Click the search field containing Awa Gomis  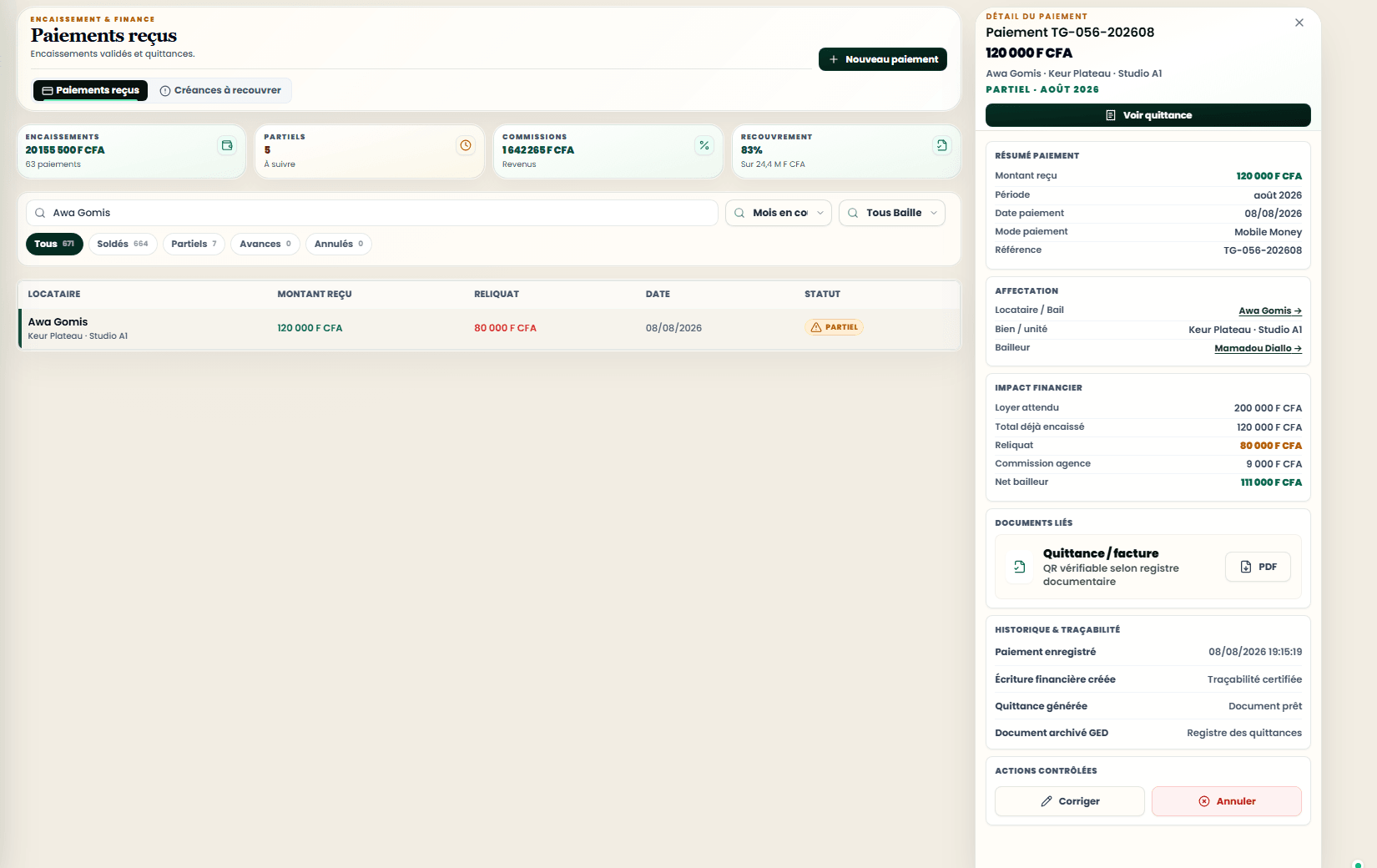372,213
